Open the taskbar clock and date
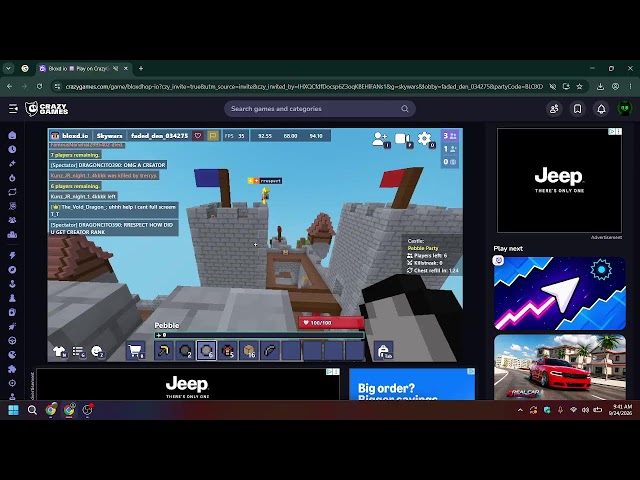The width and height of the screenshot is (640, 480). click(620, 410)
